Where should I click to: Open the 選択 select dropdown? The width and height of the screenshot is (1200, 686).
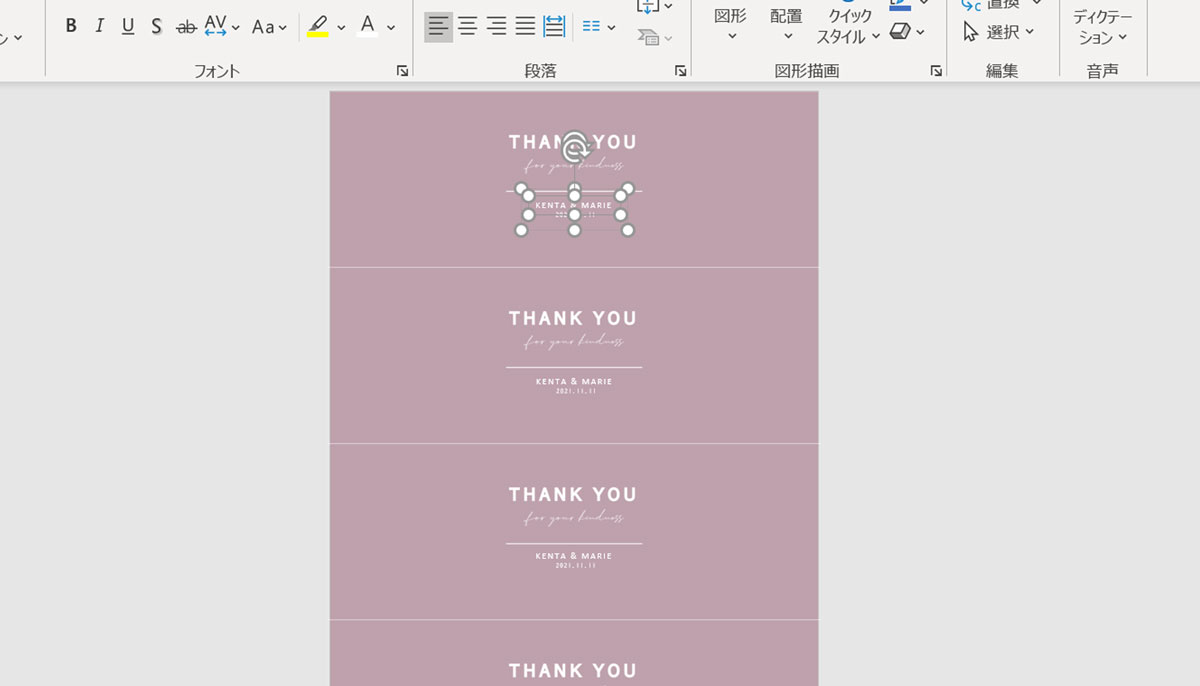tap(998, 32)
